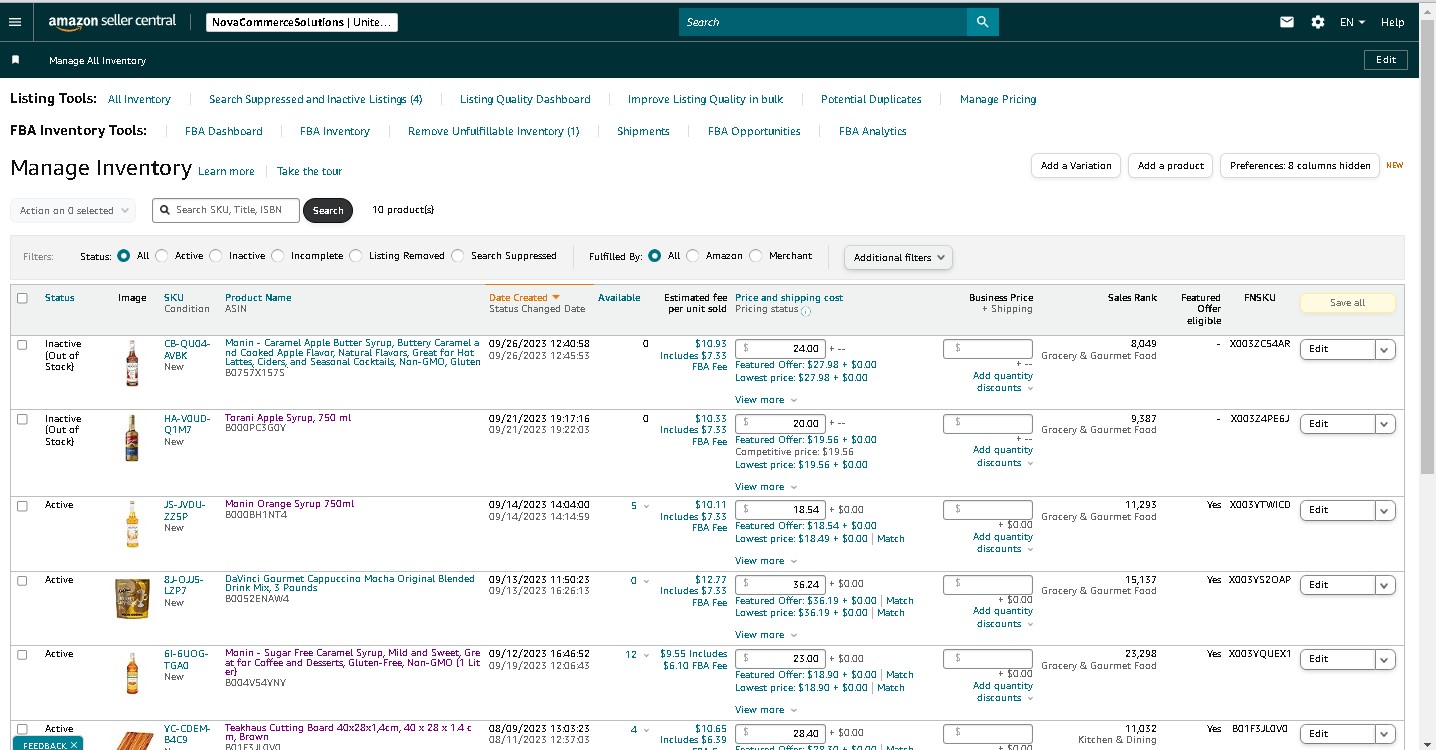Image resolution: width=1436 pixels, height=750 pixels.
Task: Click the price field for Monin Orange Syrup
Action: tap(780, 509)
